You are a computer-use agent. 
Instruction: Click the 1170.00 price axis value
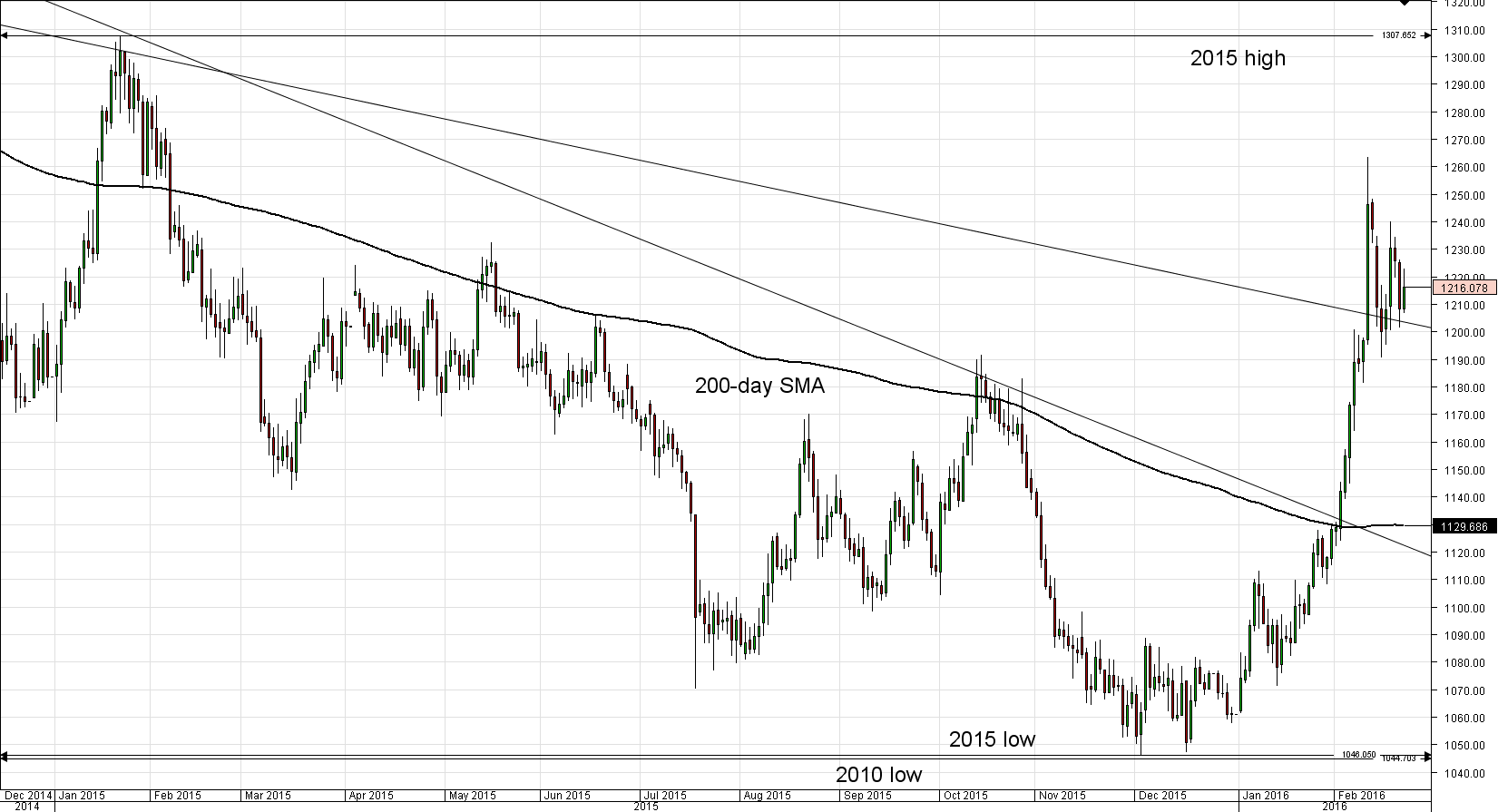click(x=1466, y=416)
